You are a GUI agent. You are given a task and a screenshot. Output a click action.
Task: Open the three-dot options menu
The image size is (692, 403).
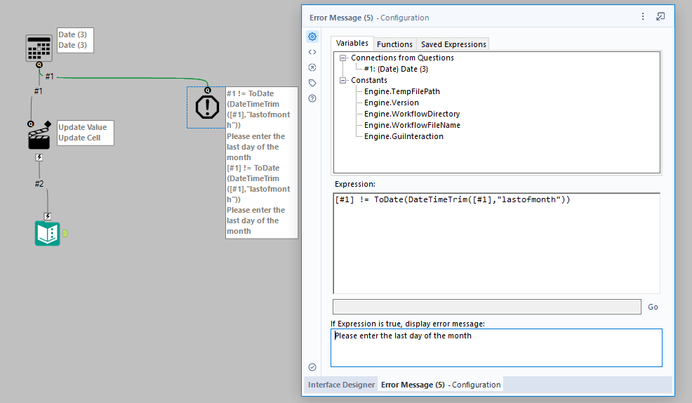pos(643,16)
